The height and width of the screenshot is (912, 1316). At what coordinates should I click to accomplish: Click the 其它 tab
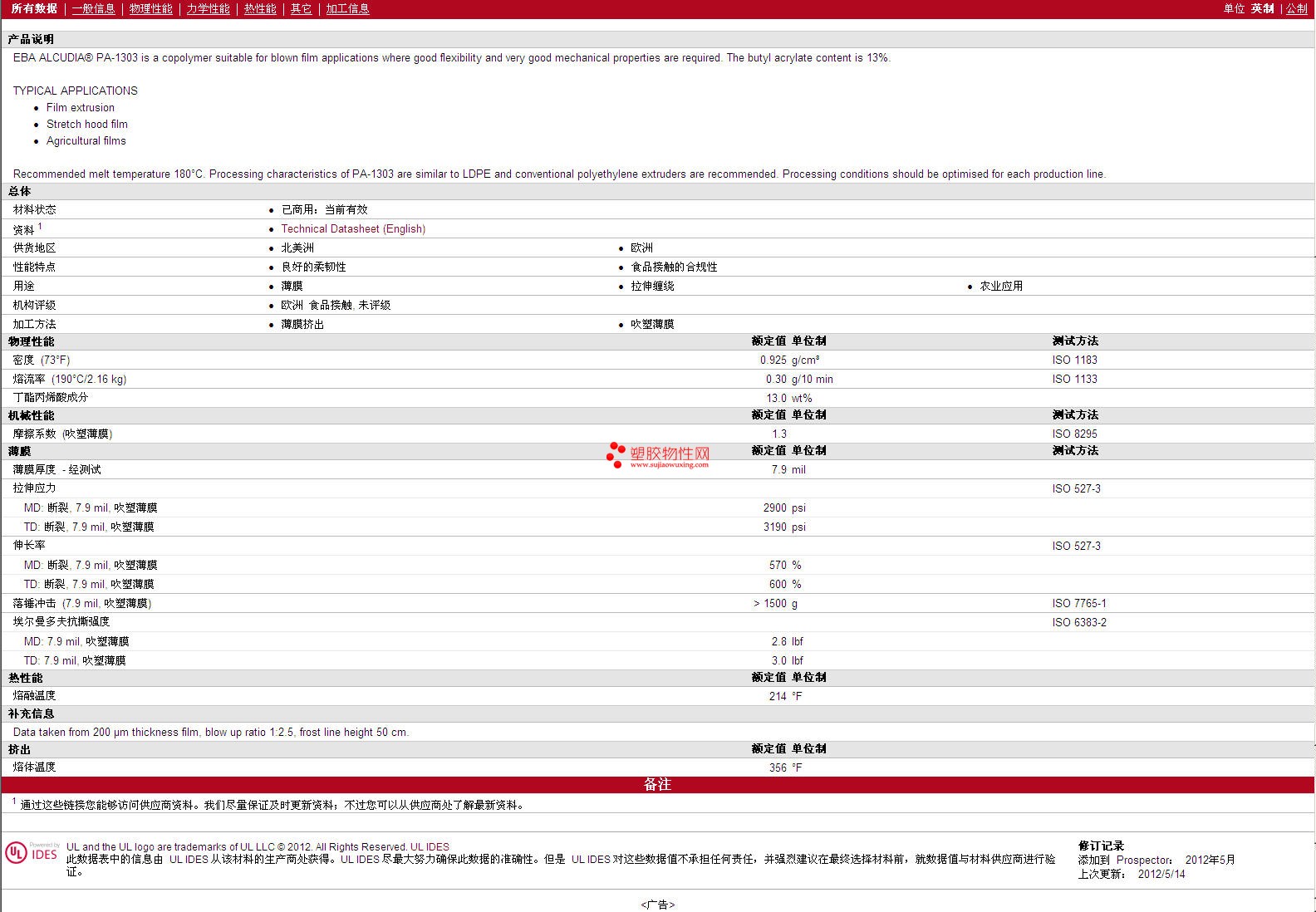pyautogui.click(x=301, y=8)
